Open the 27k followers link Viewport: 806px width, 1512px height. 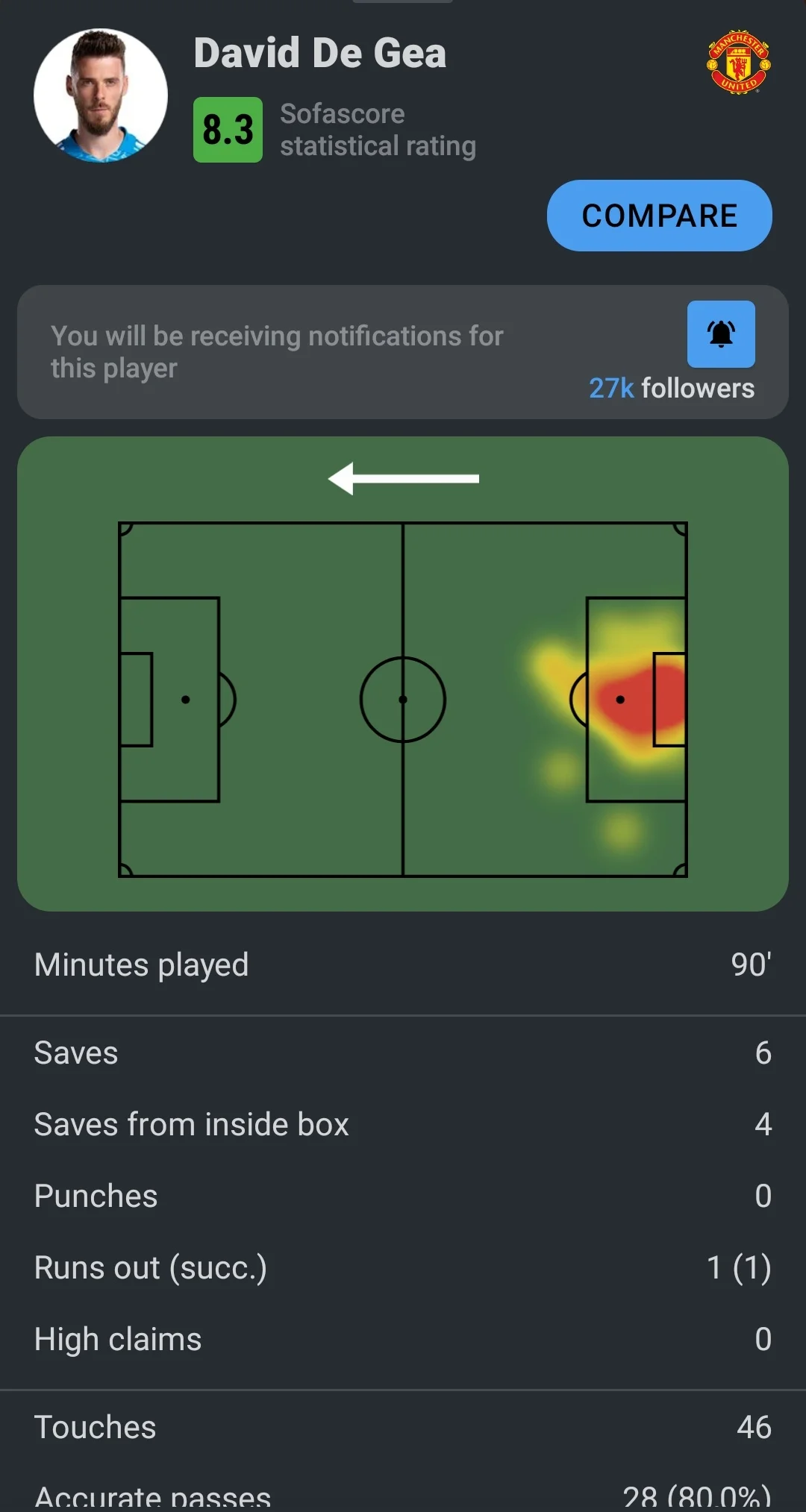click(671, 389)
